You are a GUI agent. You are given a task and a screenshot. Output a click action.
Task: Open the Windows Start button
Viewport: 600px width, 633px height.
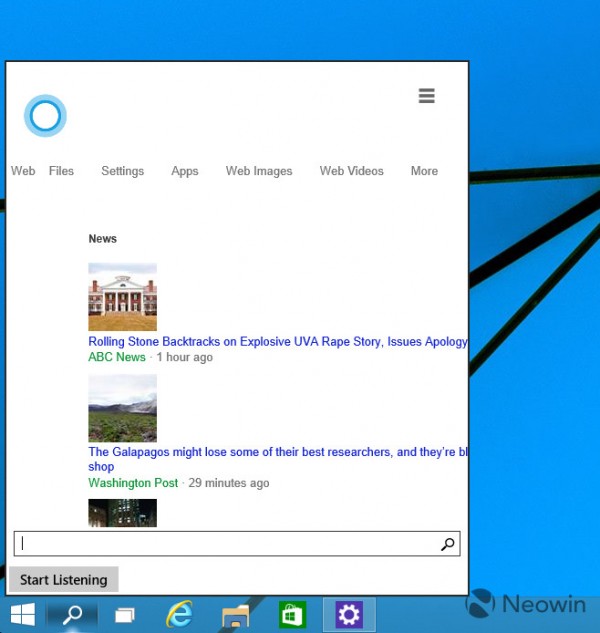click(21, 614)
